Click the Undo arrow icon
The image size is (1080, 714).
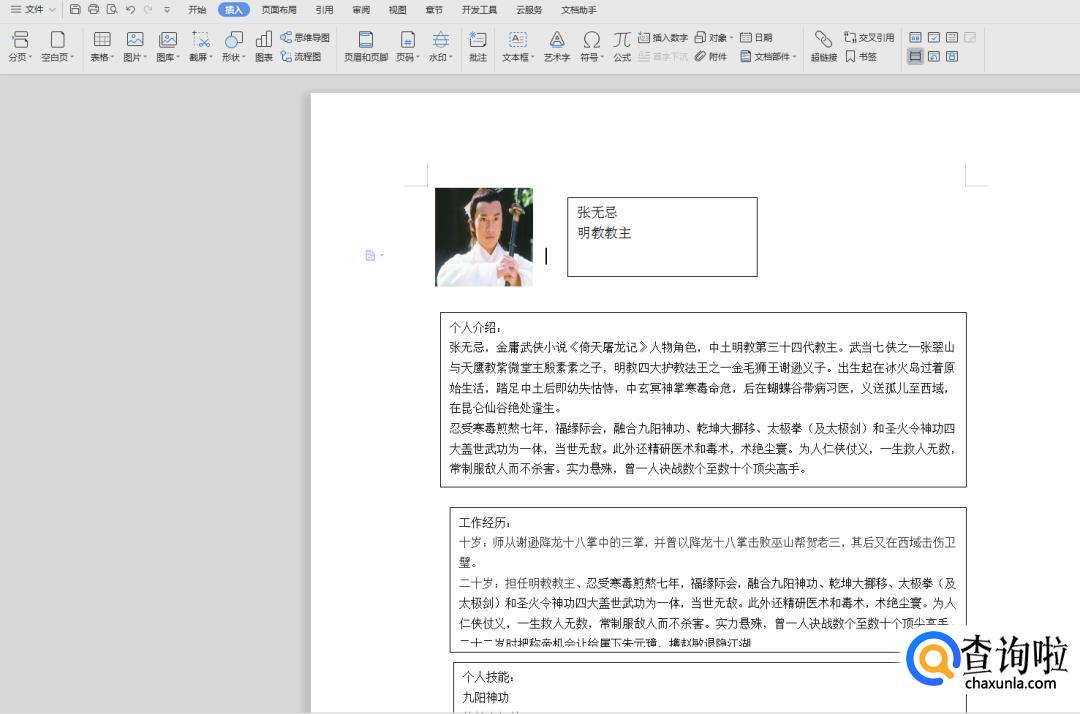(x=130, y=9)
